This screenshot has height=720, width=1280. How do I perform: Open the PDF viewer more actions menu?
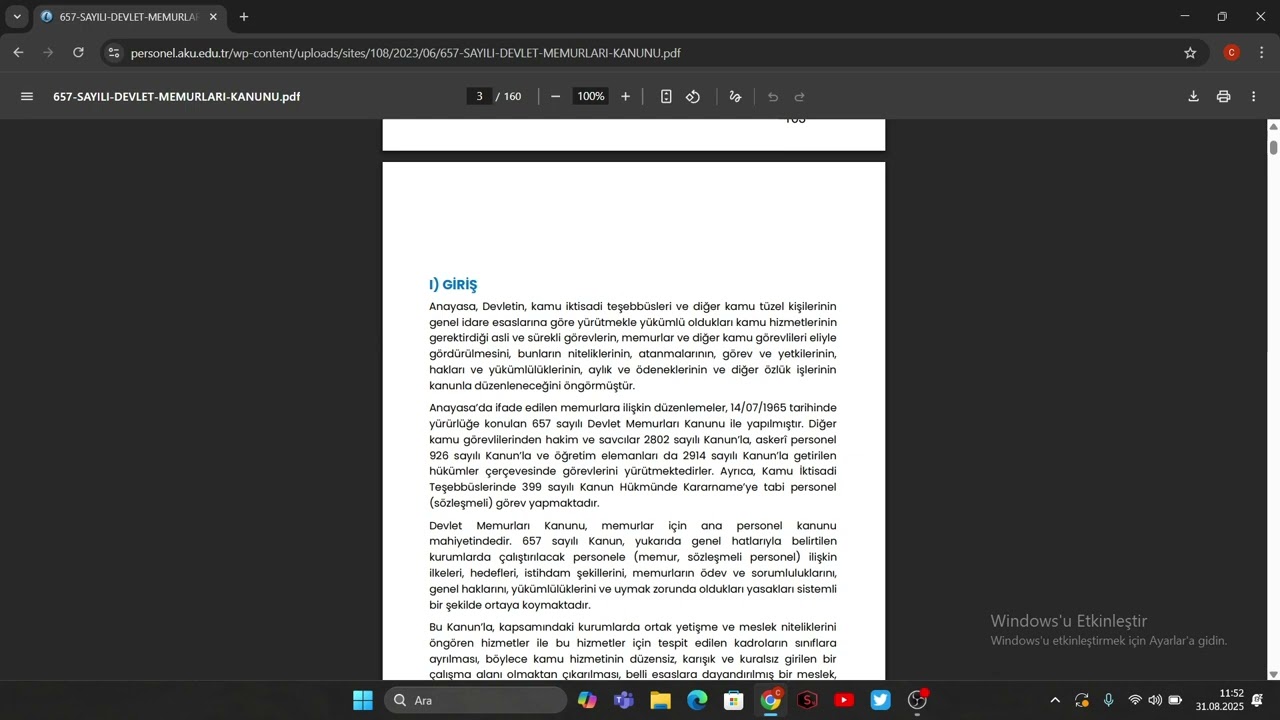coord(1253,97)
